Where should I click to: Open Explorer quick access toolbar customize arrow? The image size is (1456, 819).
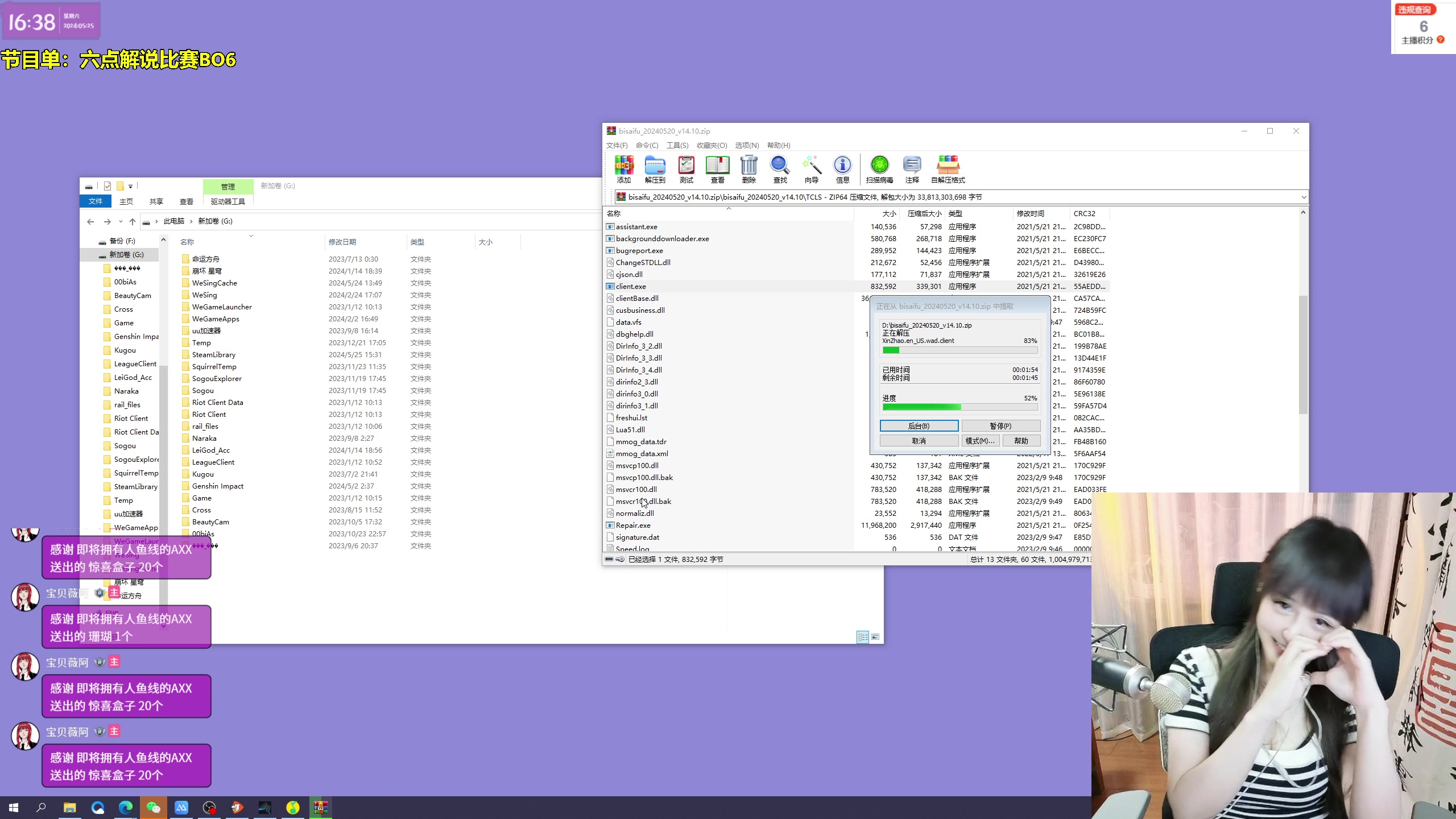[130, 186]
